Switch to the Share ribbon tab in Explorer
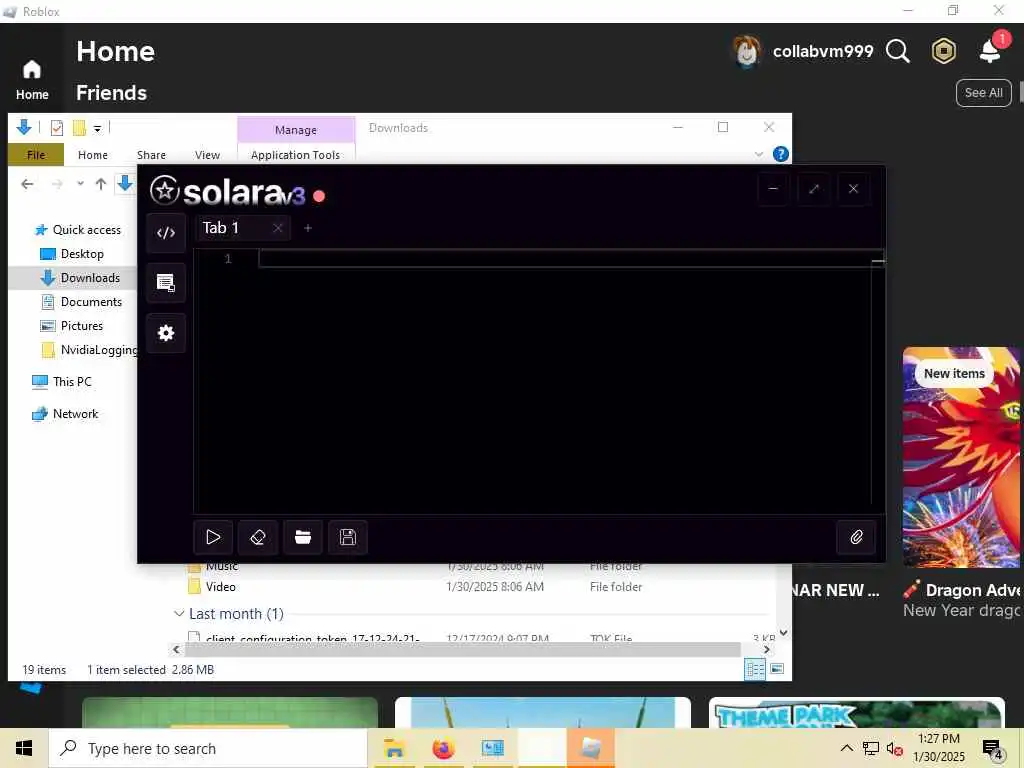1024x768 pixels. pos(151,155)
